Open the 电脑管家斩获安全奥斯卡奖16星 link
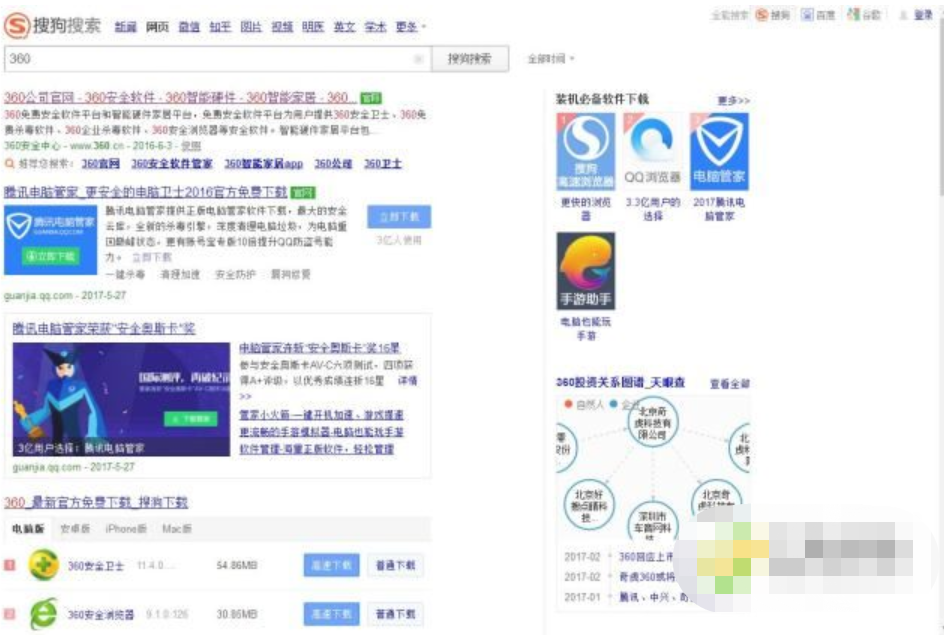 (x=320, y=348)
